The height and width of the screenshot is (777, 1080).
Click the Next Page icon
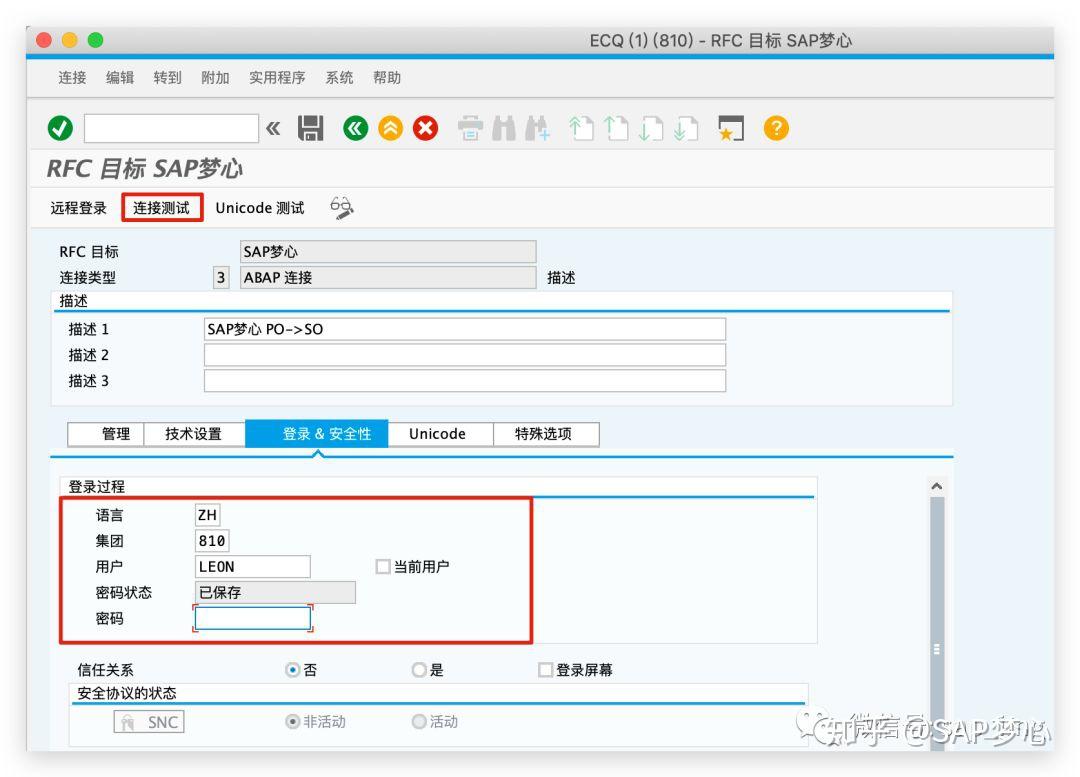click(651, 128)
